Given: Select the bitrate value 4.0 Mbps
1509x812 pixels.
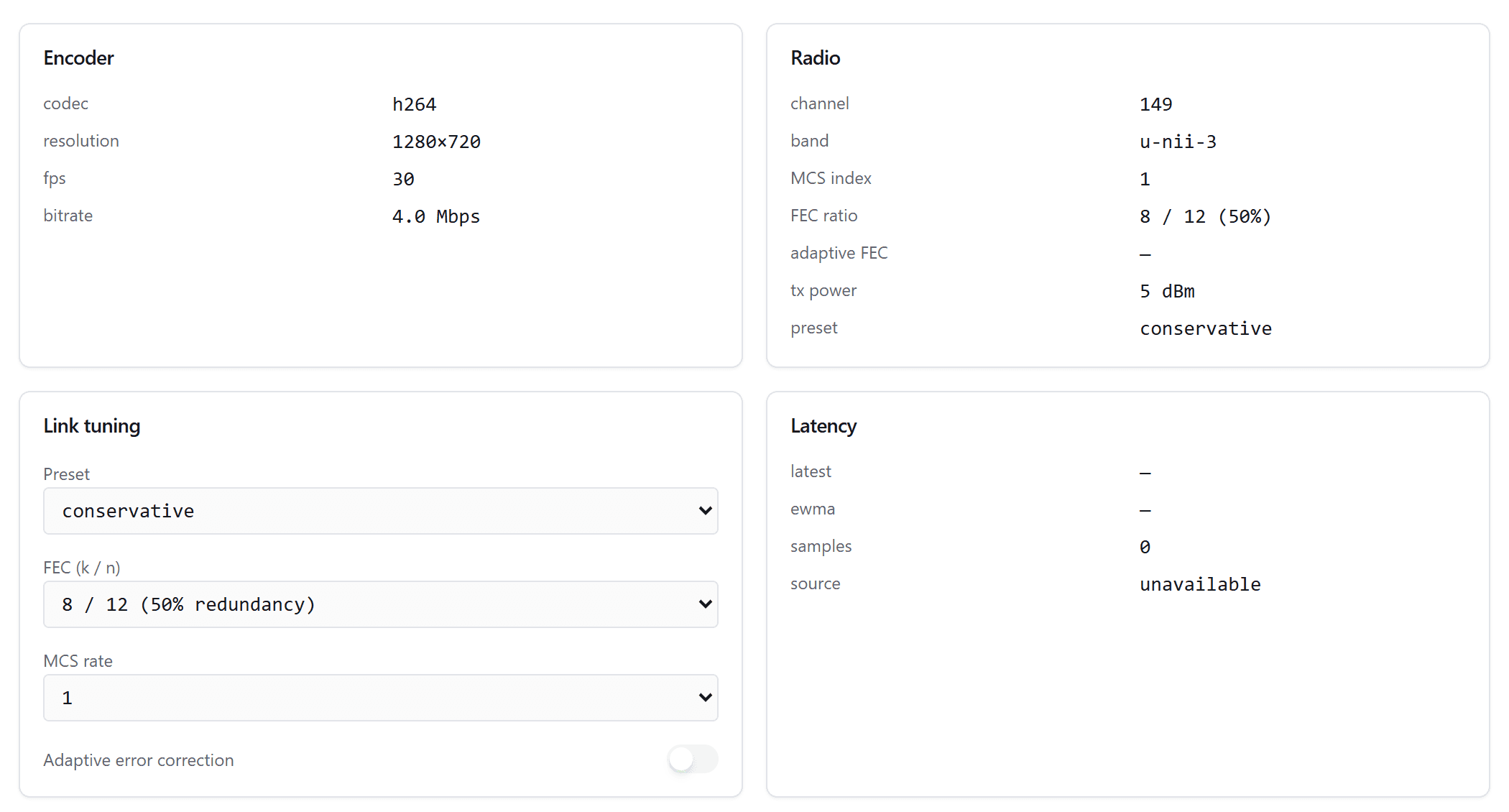Looking at the screenshot, I should pos(436,216).
